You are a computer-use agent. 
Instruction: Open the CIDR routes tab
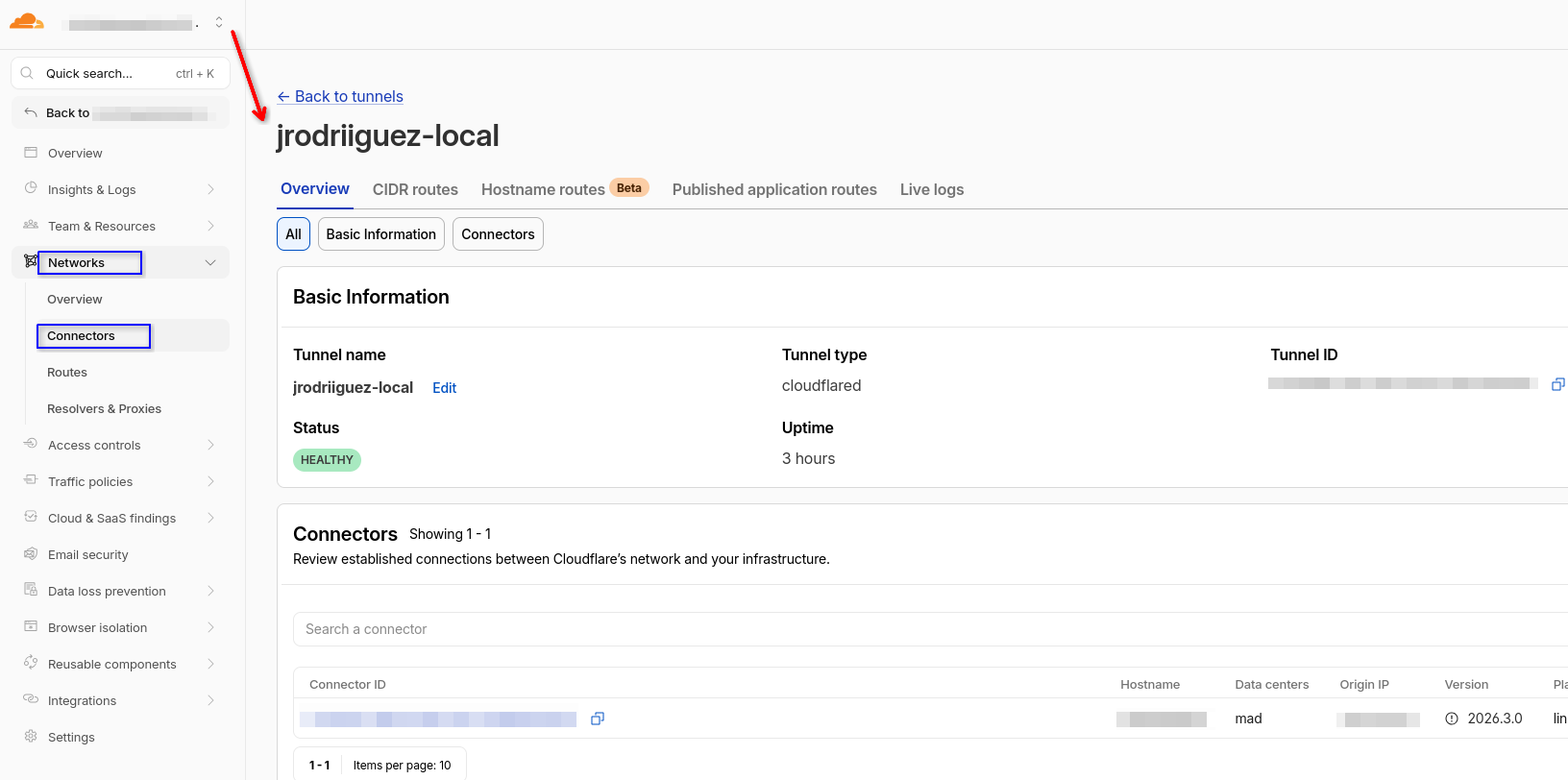(415, 190)
